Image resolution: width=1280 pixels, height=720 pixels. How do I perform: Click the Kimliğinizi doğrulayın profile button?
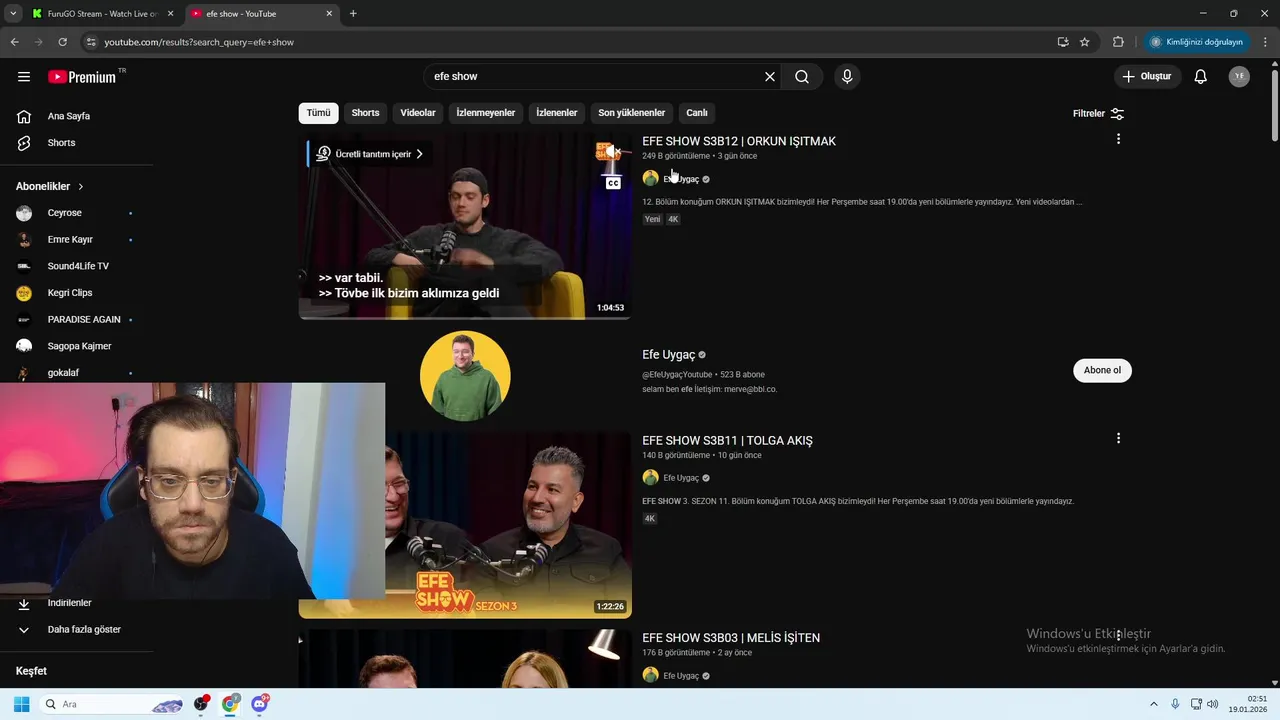tap(1196, 42)
